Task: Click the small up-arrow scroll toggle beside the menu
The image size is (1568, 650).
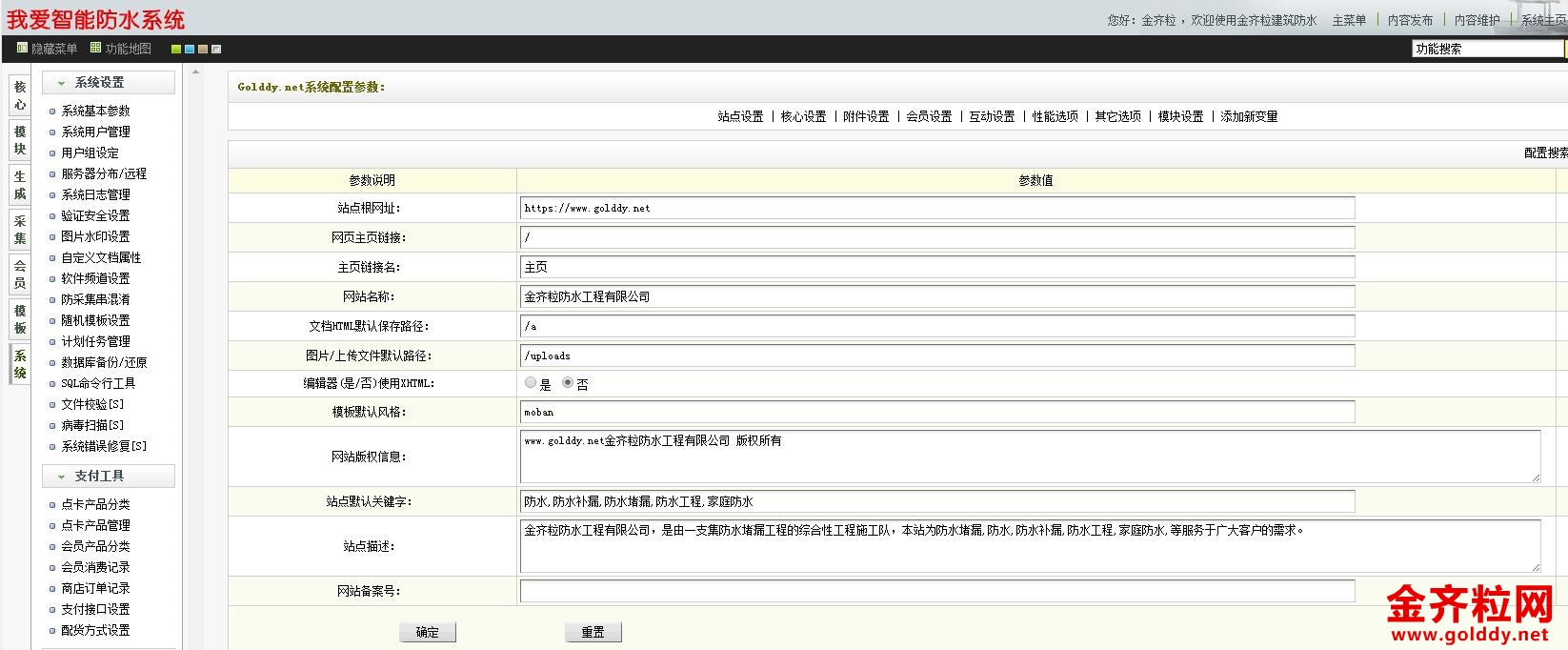Action: [194, 71]
